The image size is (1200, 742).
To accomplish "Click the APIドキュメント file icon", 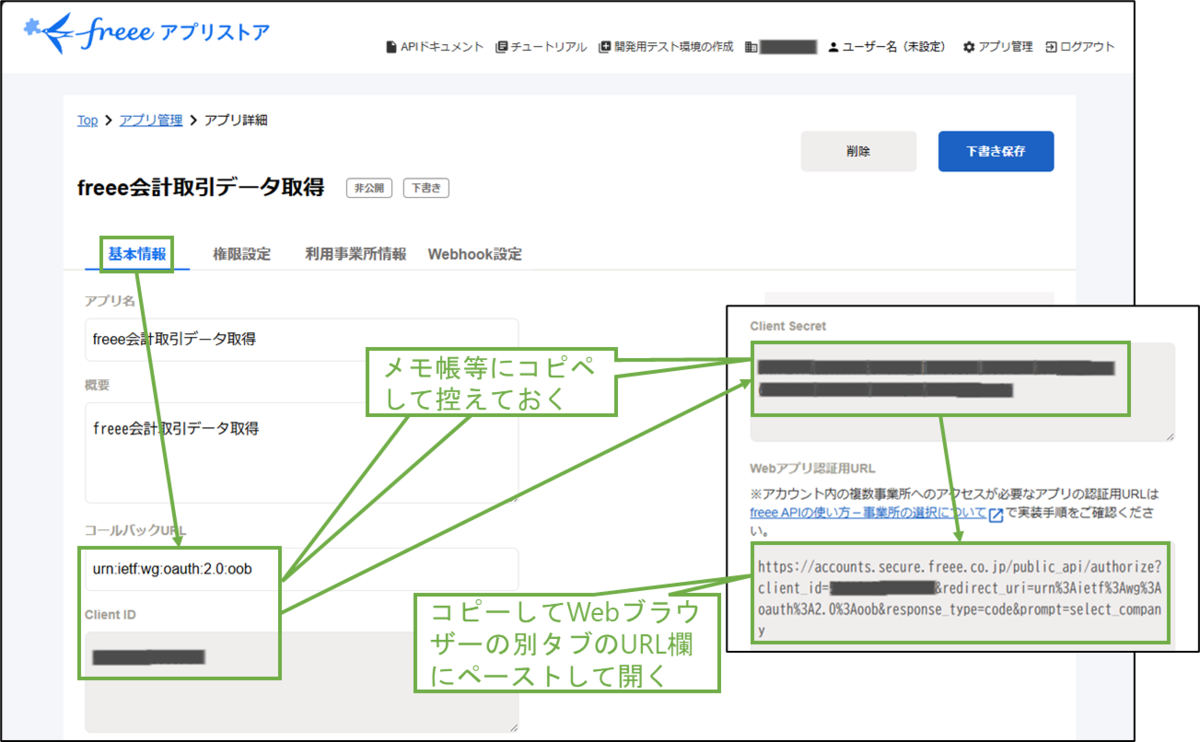I will click(392, 47).
